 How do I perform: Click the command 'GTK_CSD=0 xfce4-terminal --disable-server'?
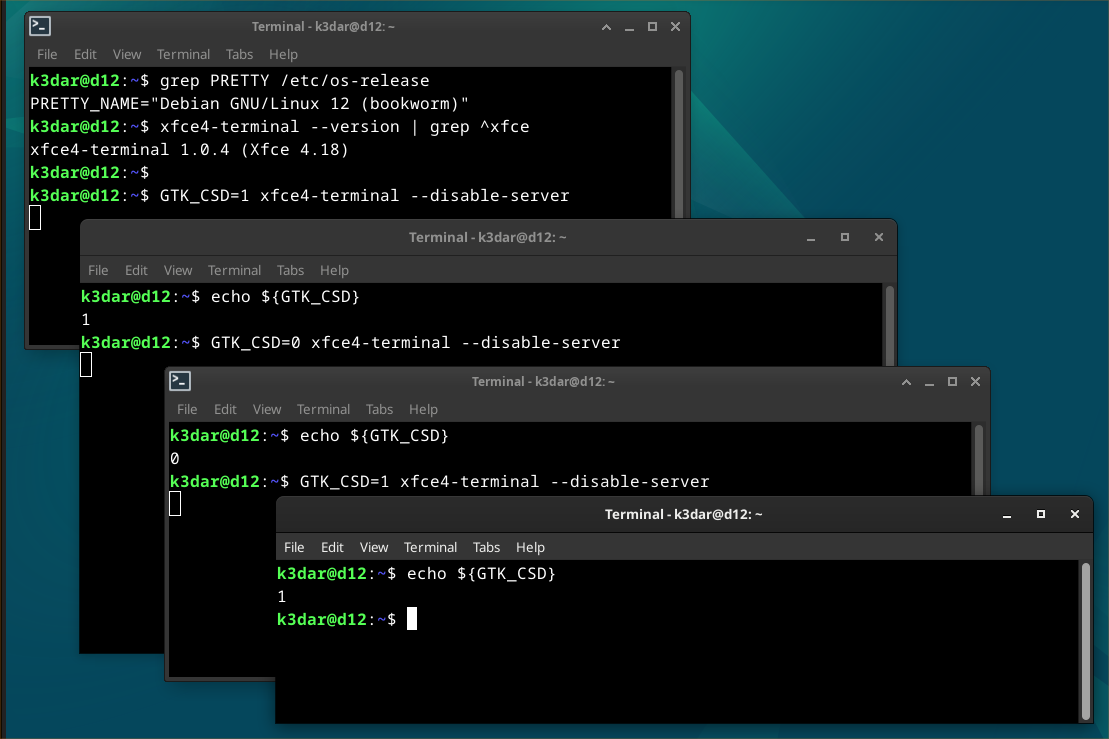(x=415, y=342)
